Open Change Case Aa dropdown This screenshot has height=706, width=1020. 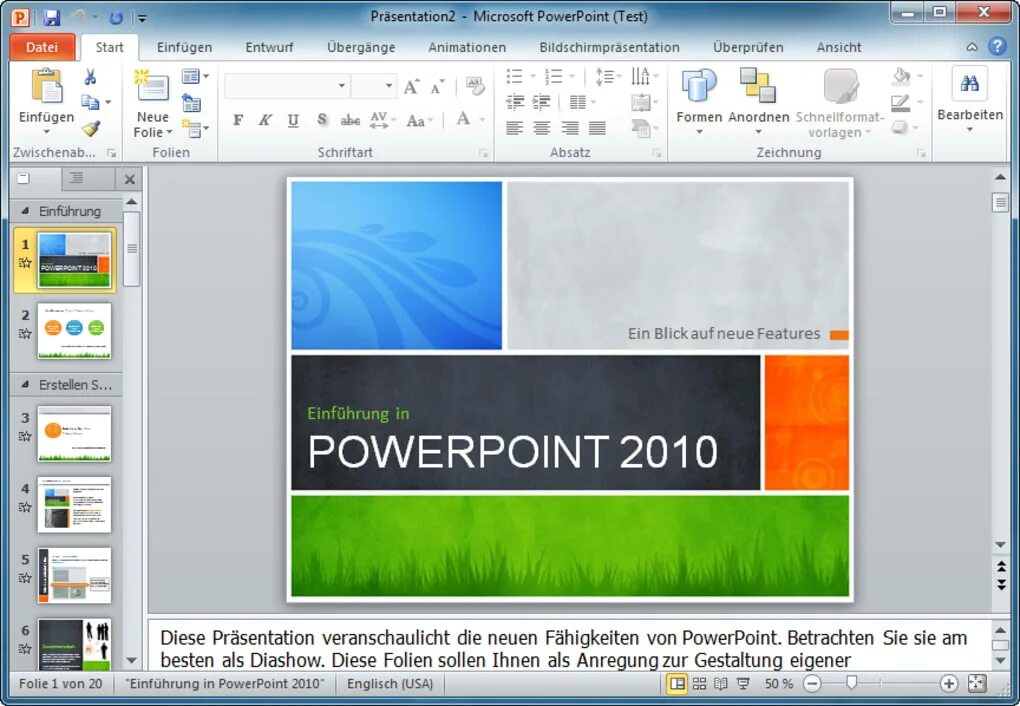(420, 120)
